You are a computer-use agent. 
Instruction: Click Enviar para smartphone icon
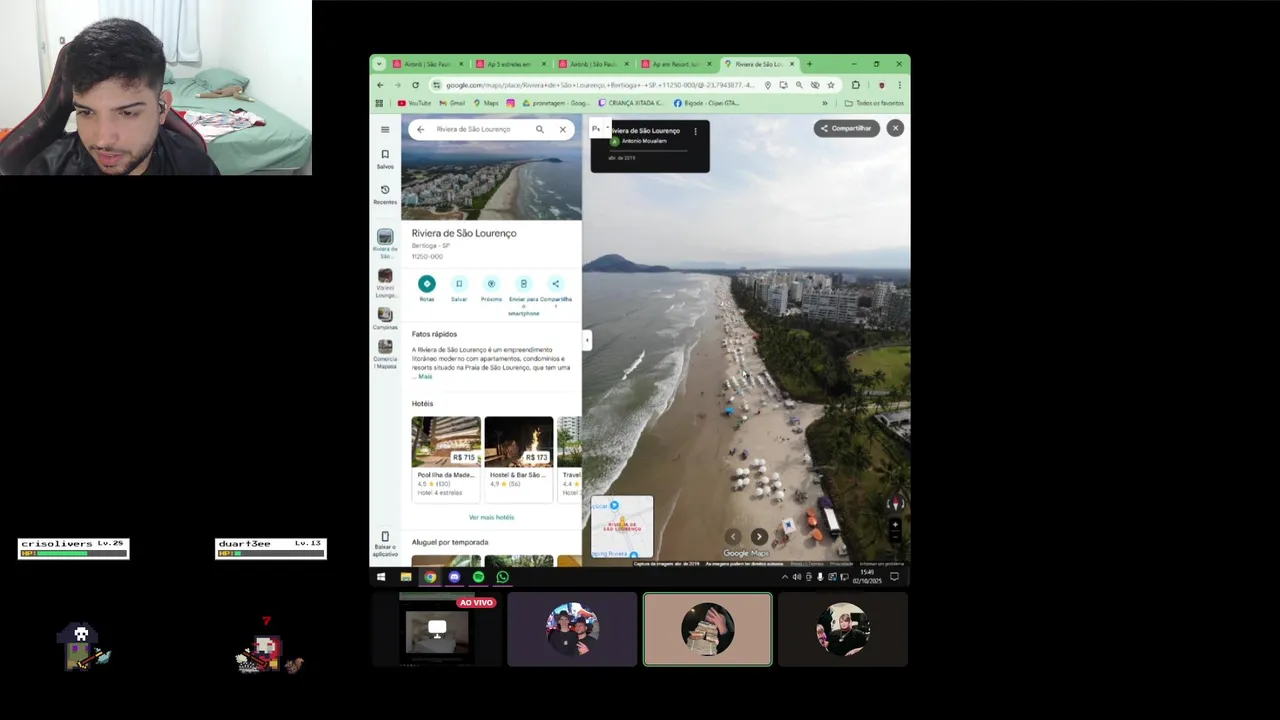pyautogui.click(x=523, y=284)
